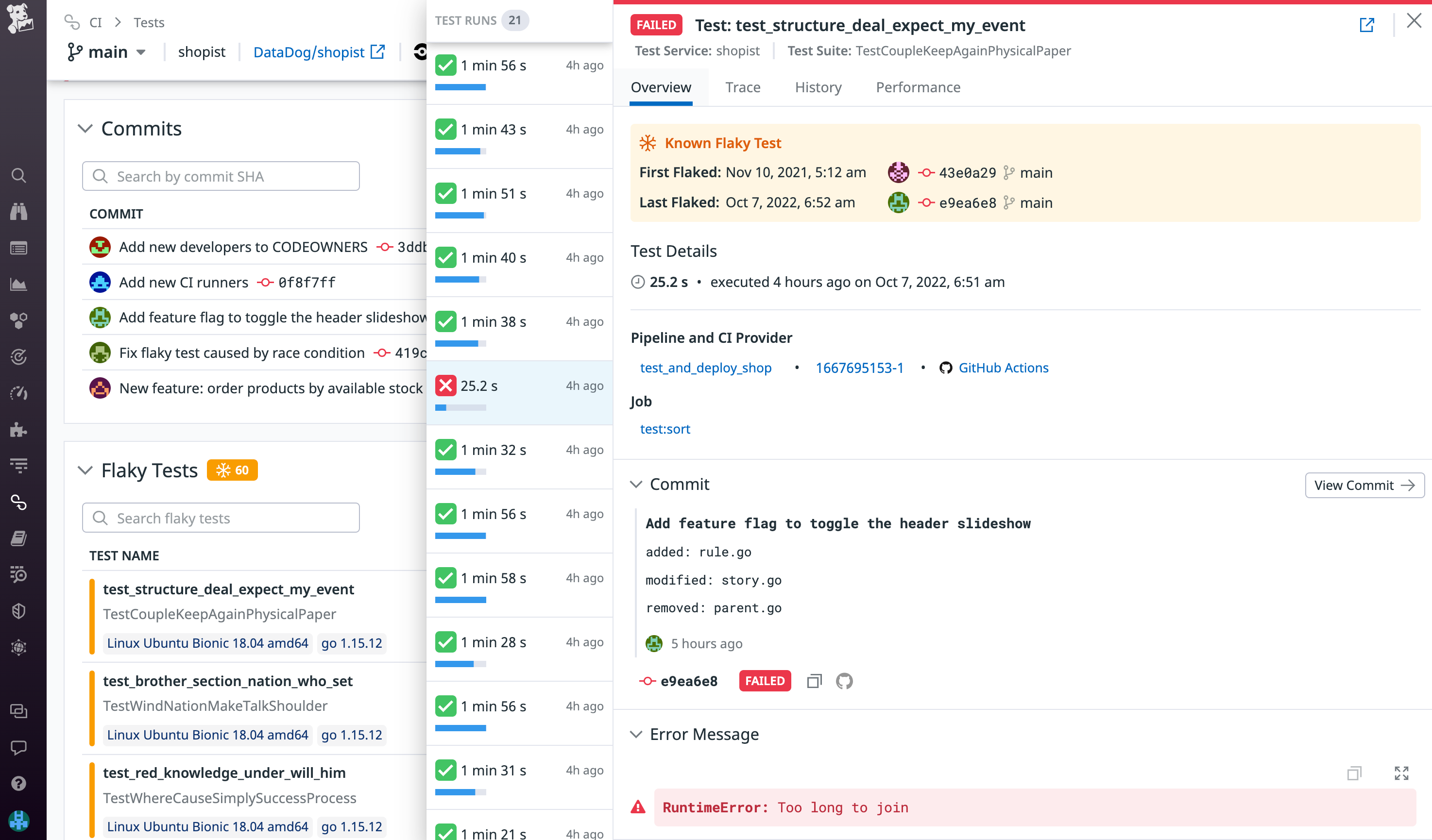Select the Dashboards chart icon in the sidebar
This screenshot has width=1432, height=840.
click(x=19, y=284)
